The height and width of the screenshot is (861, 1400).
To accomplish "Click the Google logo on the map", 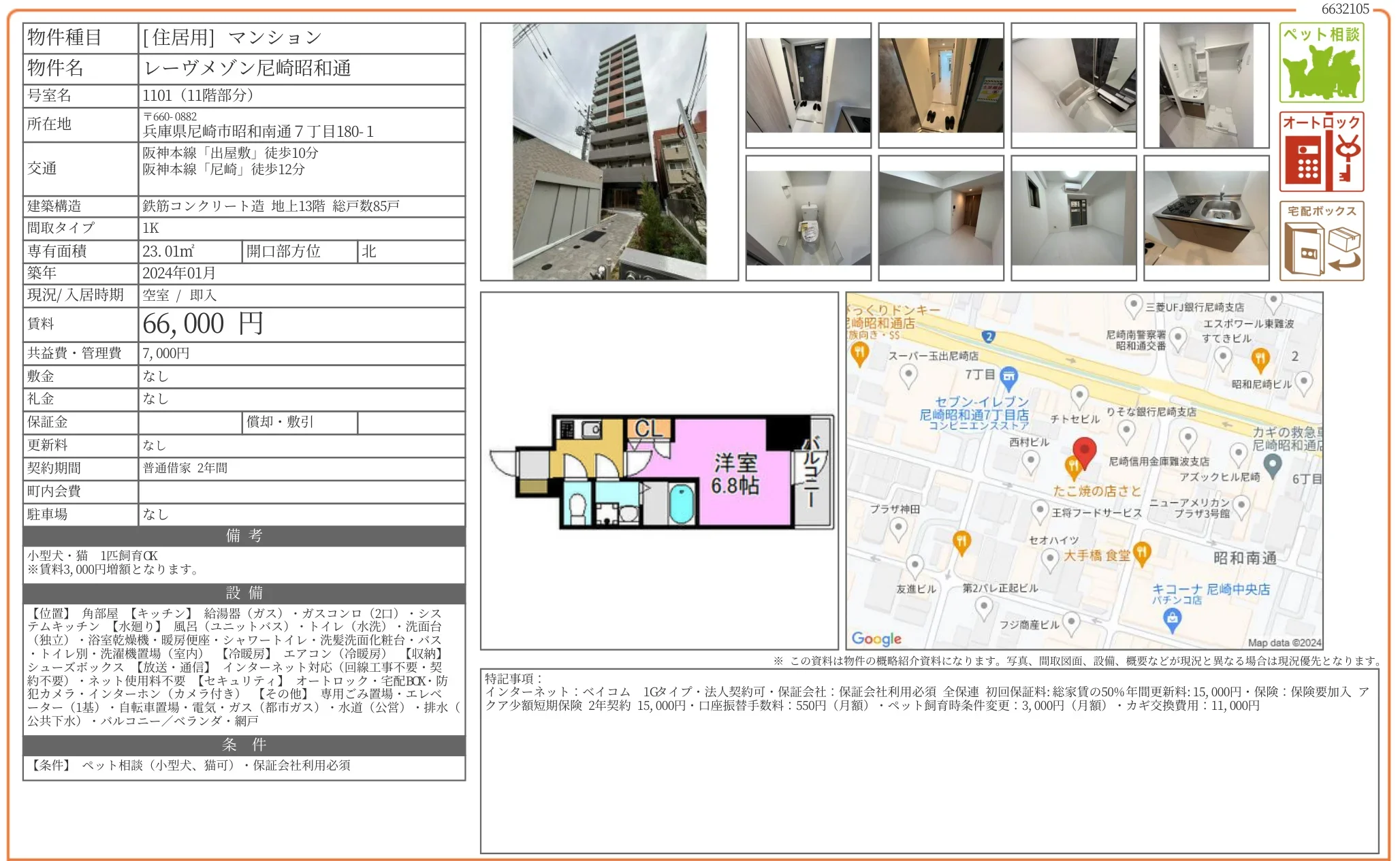I will coord(876,638).
